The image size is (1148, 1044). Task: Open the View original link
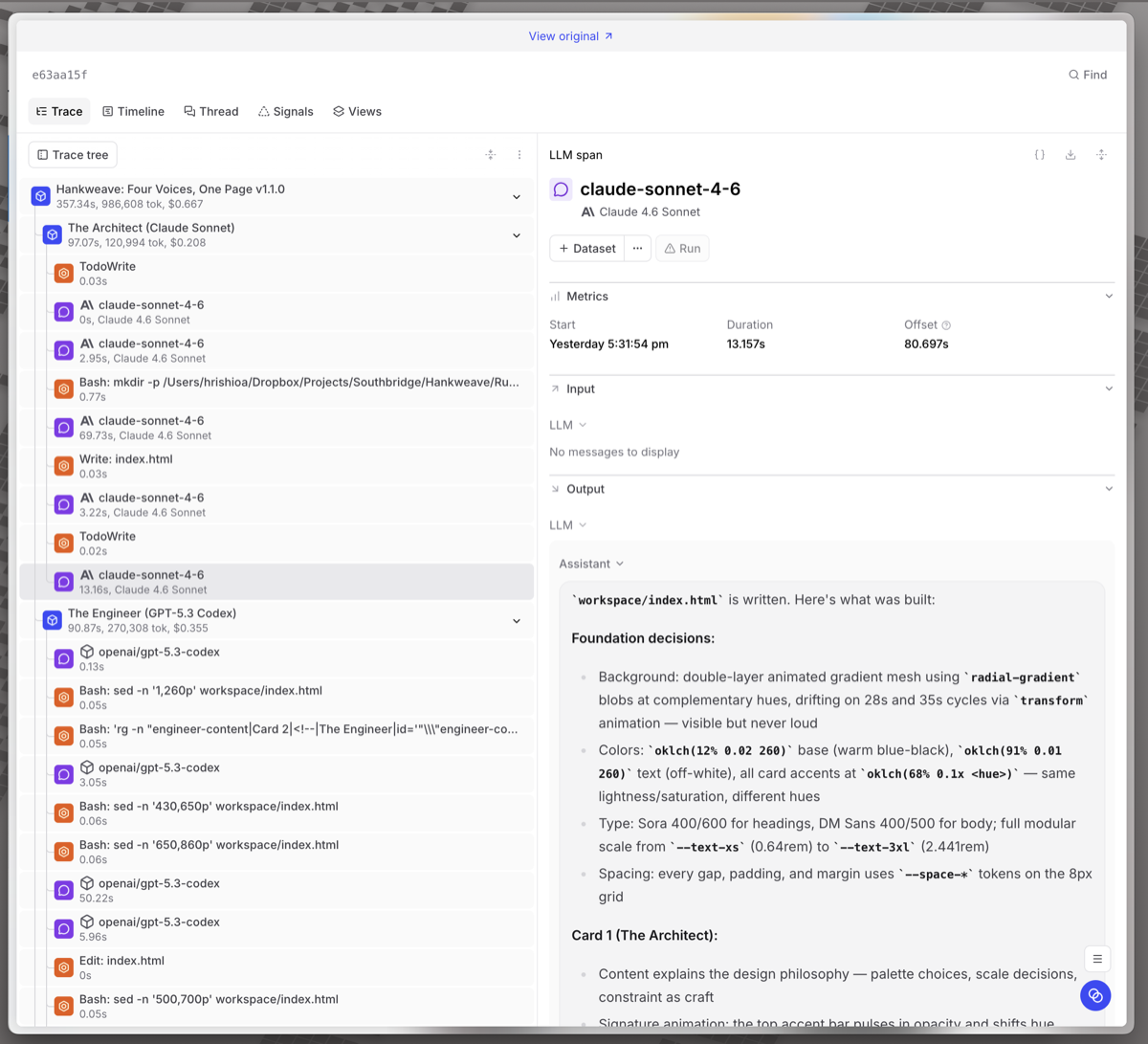pyautogui.click(x=570, y=36)
